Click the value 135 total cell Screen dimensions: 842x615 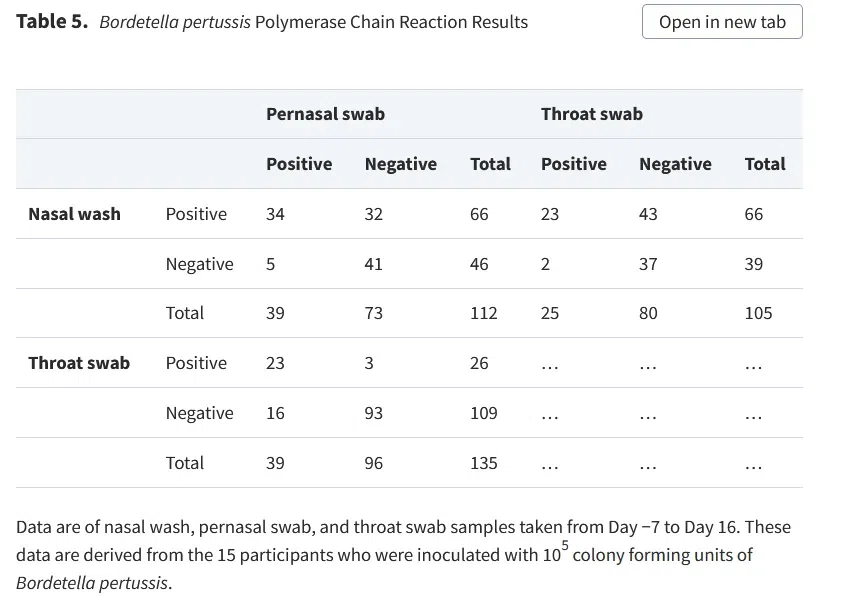pos(484,462)
